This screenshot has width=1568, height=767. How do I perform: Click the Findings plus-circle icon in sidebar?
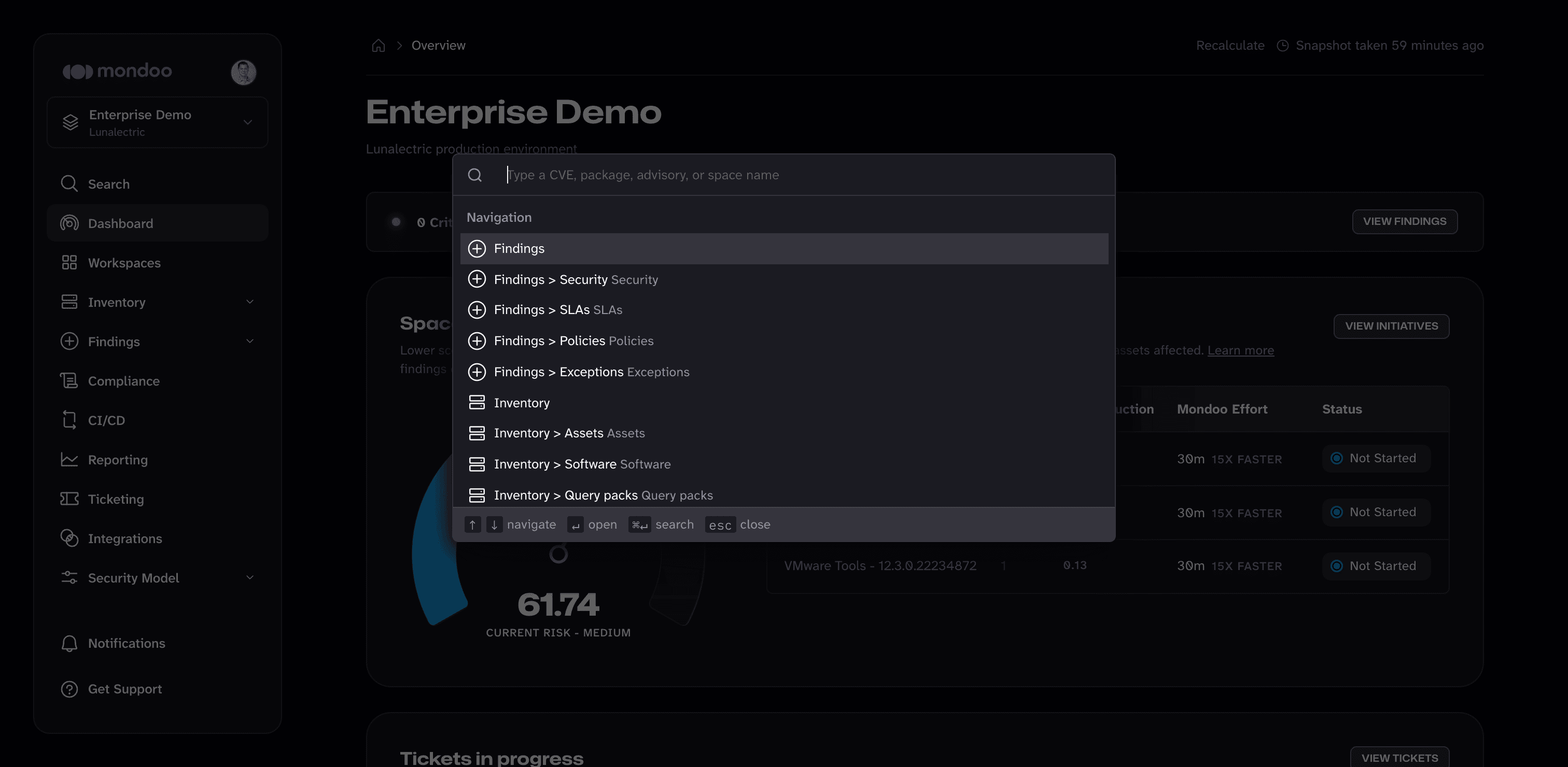click(69, 341)
